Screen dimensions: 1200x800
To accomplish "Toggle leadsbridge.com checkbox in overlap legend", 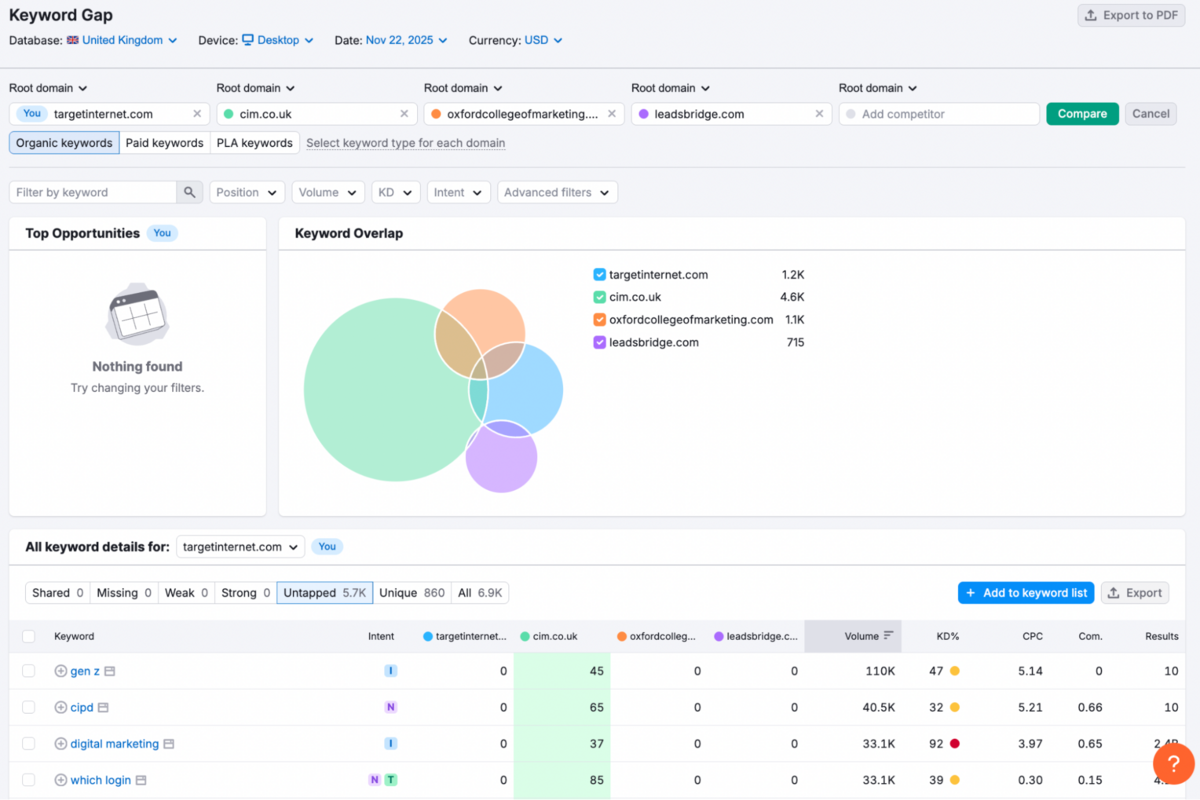I will pyautogui.click(x=599, y=342).
